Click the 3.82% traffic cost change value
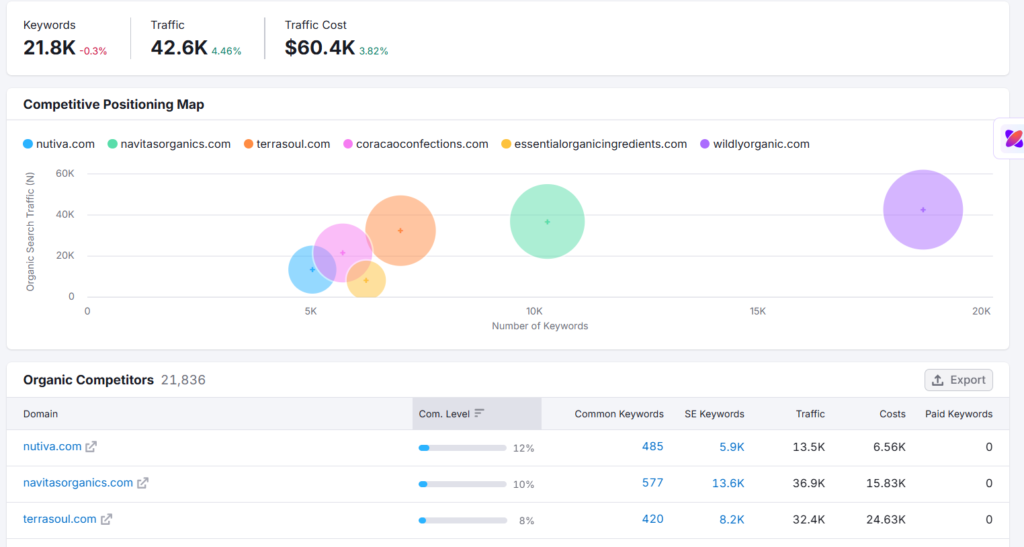Screen dimensions: 1024x547 374,51
